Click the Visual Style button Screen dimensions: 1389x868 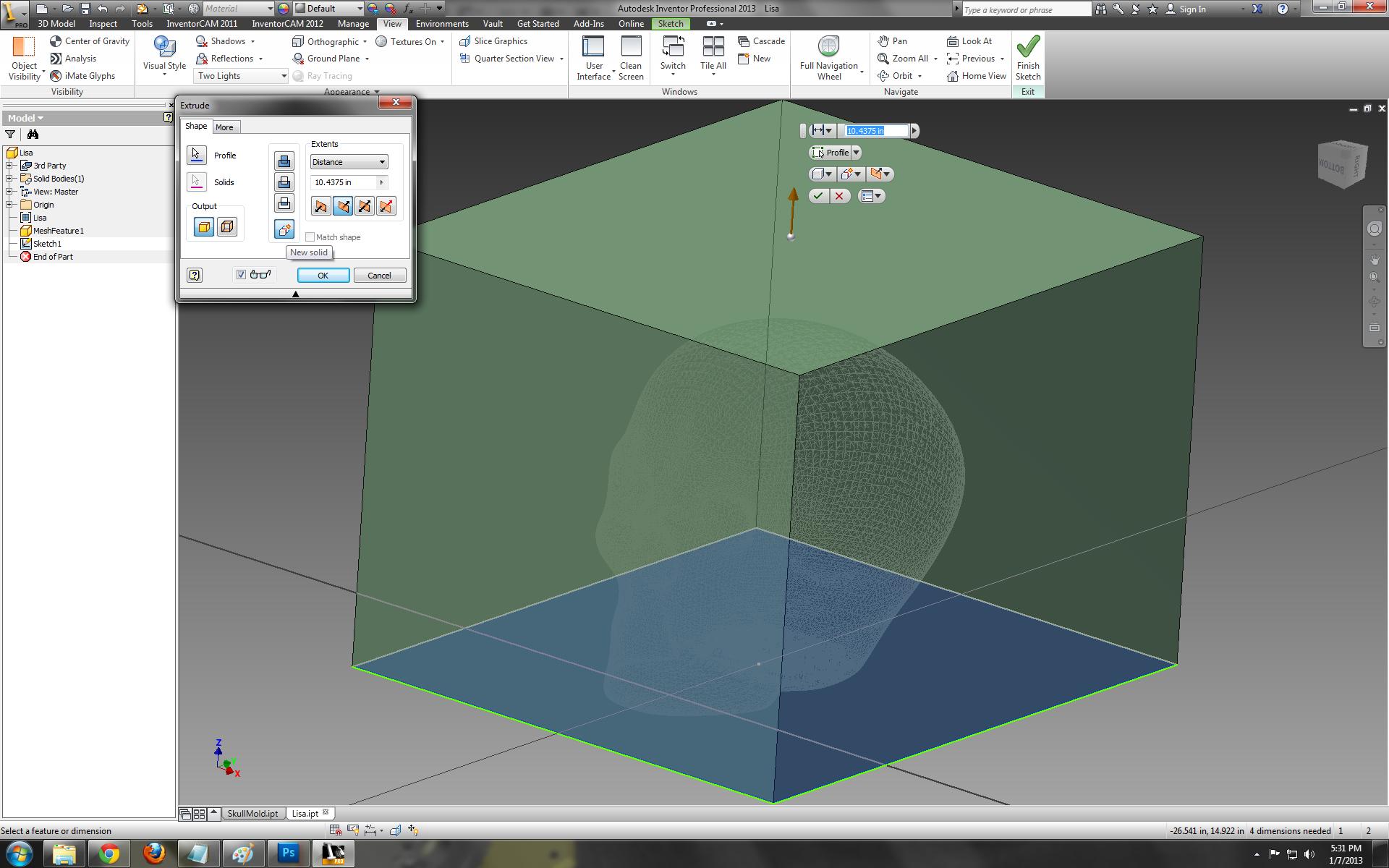(164, 55)
